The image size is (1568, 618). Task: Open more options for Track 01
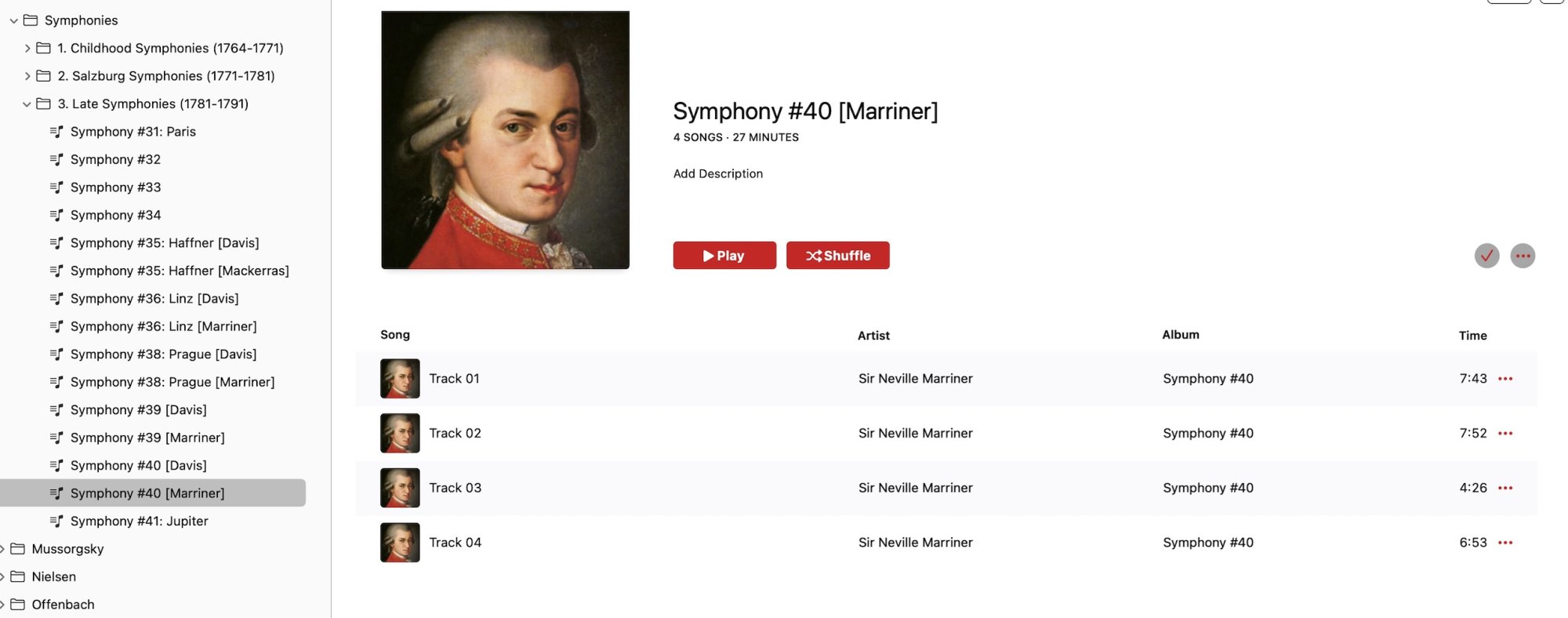(1505, 379)
